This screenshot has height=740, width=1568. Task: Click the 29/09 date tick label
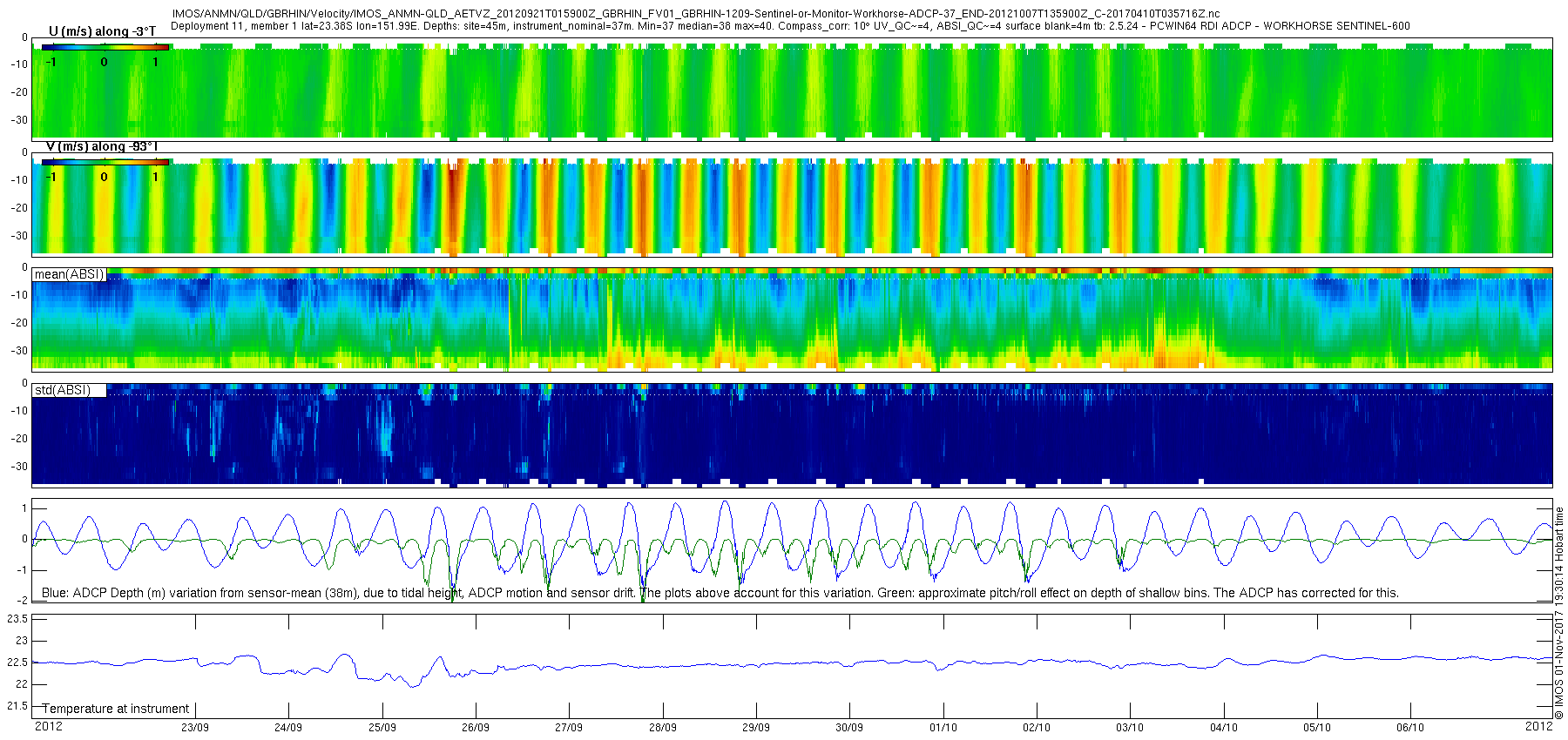tap(756, 728)
